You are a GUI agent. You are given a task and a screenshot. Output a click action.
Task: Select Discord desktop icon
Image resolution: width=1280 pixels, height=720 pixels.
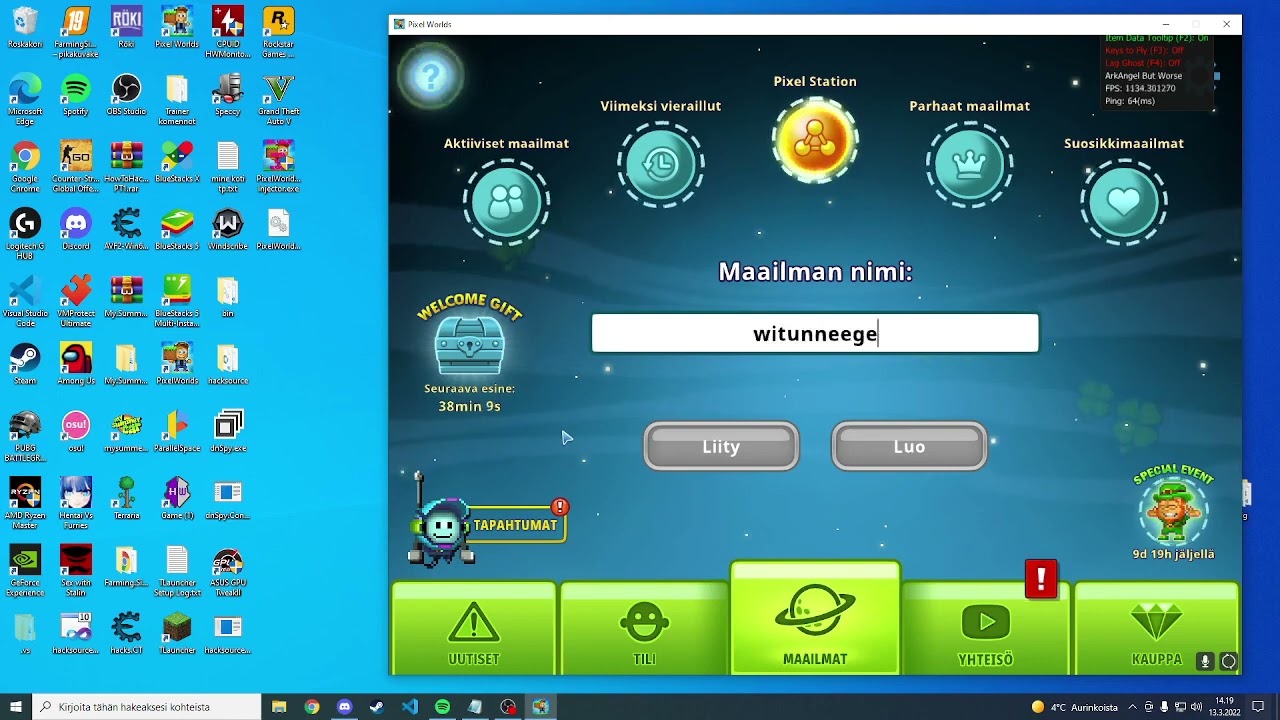(76, 230)
